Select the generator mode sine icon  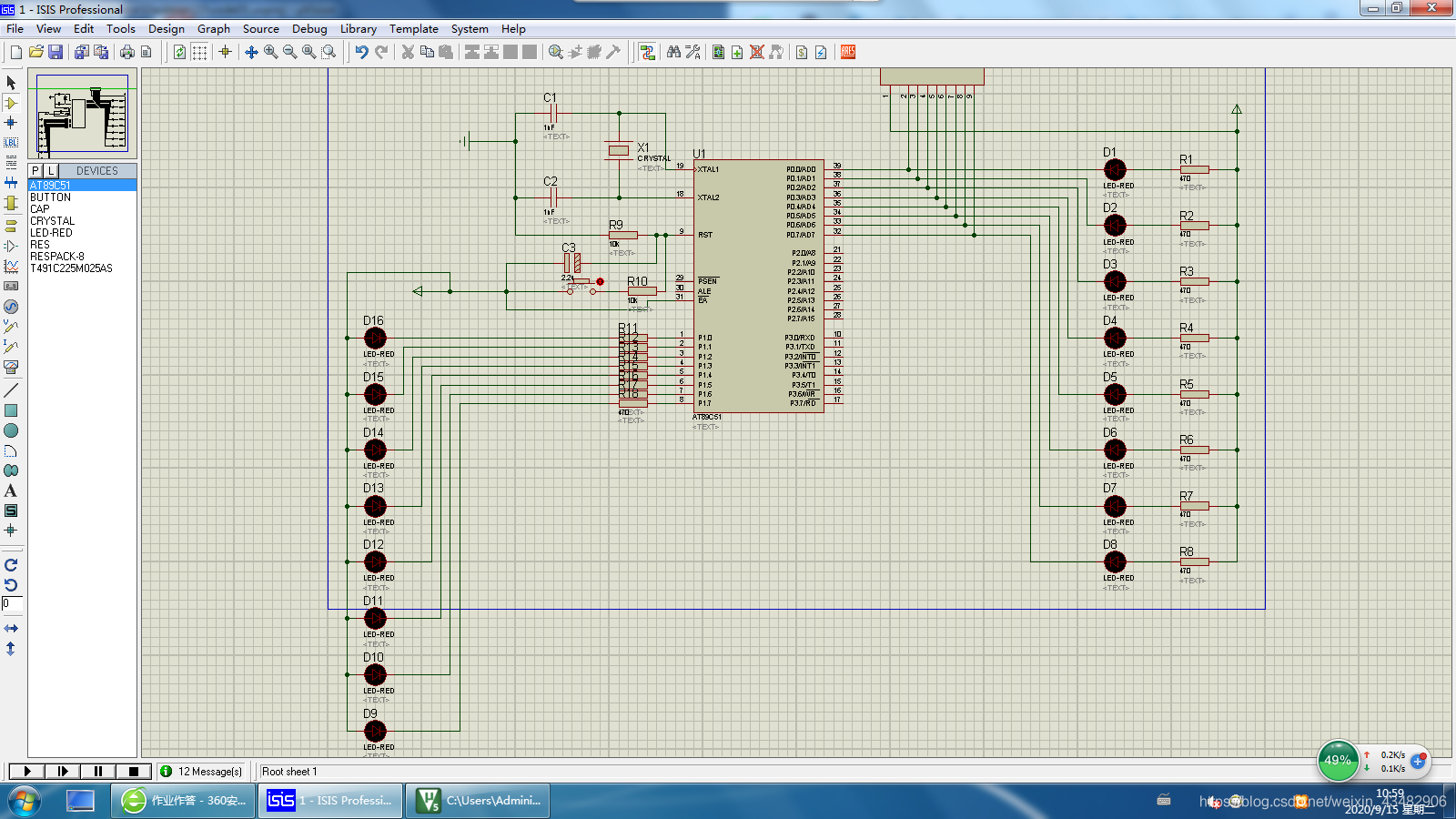click(11, 307)
